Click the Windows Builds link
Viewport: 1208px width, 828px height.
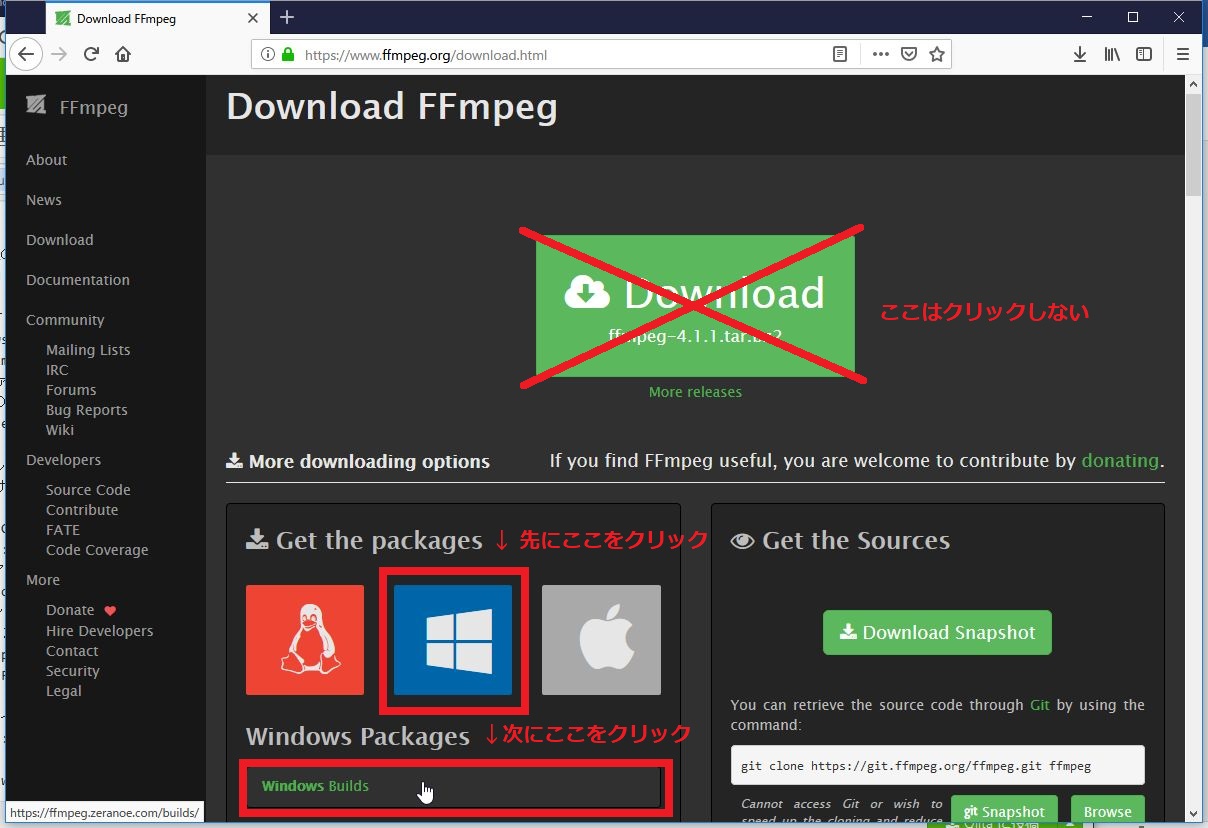tap(313, 786)
